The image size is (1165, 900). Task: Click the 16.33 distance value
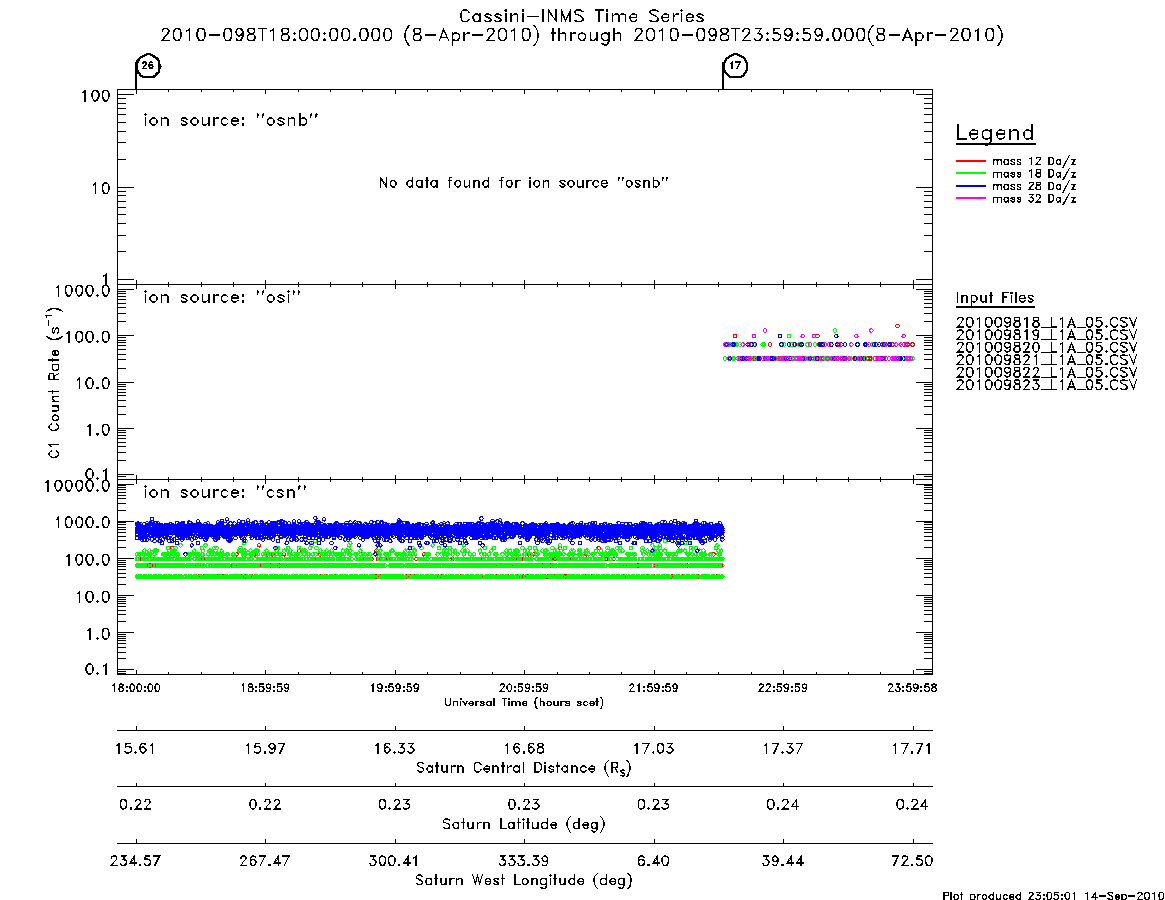[395, 748]
